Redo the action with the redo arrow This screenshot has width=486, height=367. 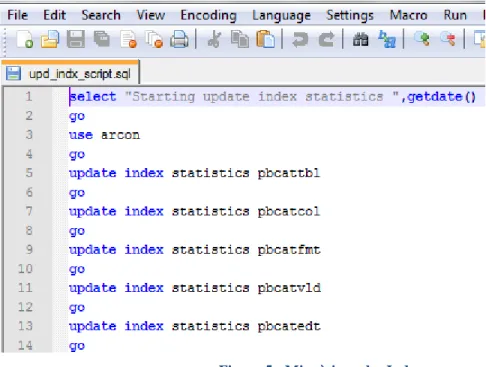click(x=326, y=39)
